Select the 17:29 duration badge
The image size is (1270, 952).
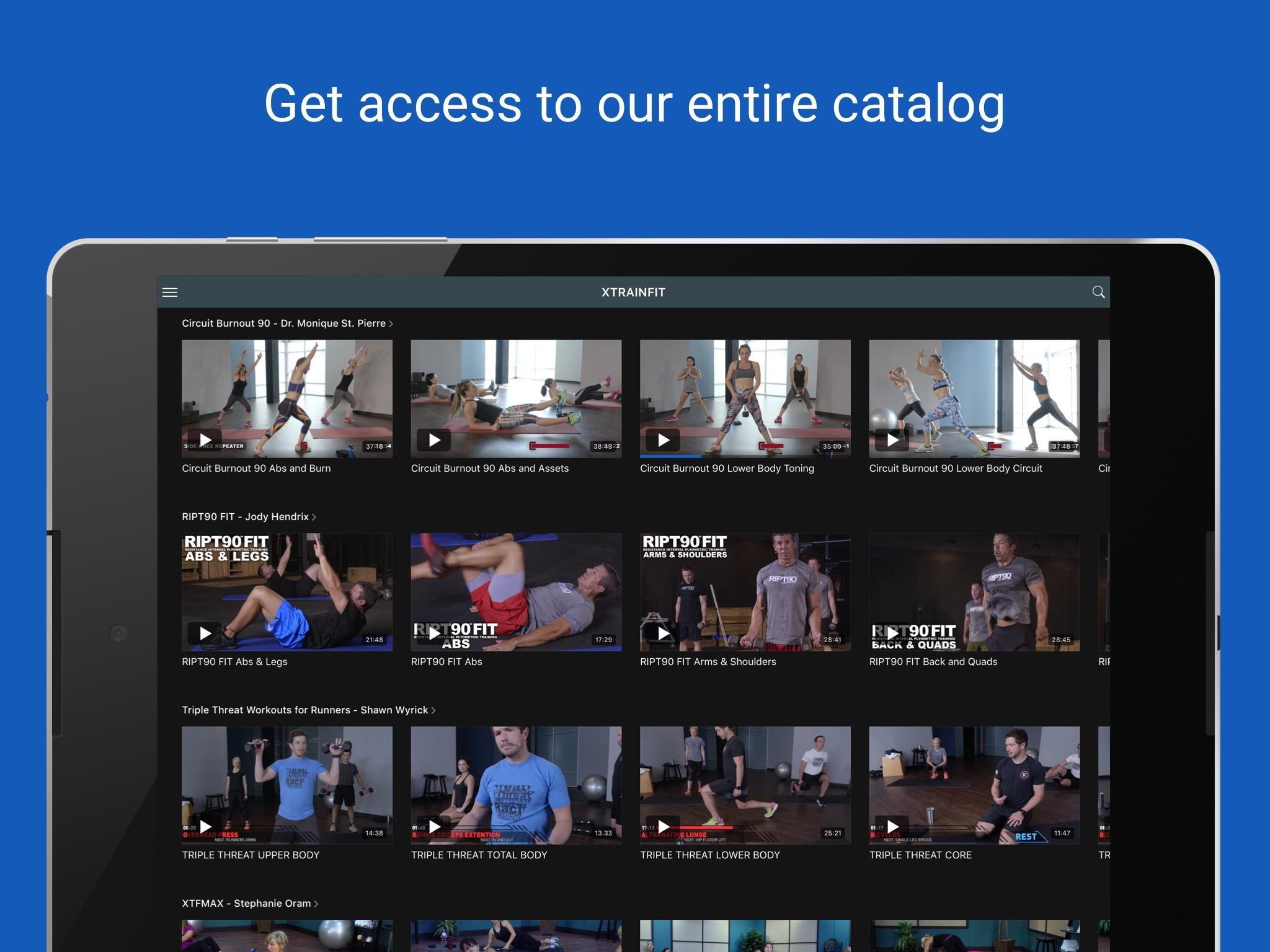click(603, 640)
